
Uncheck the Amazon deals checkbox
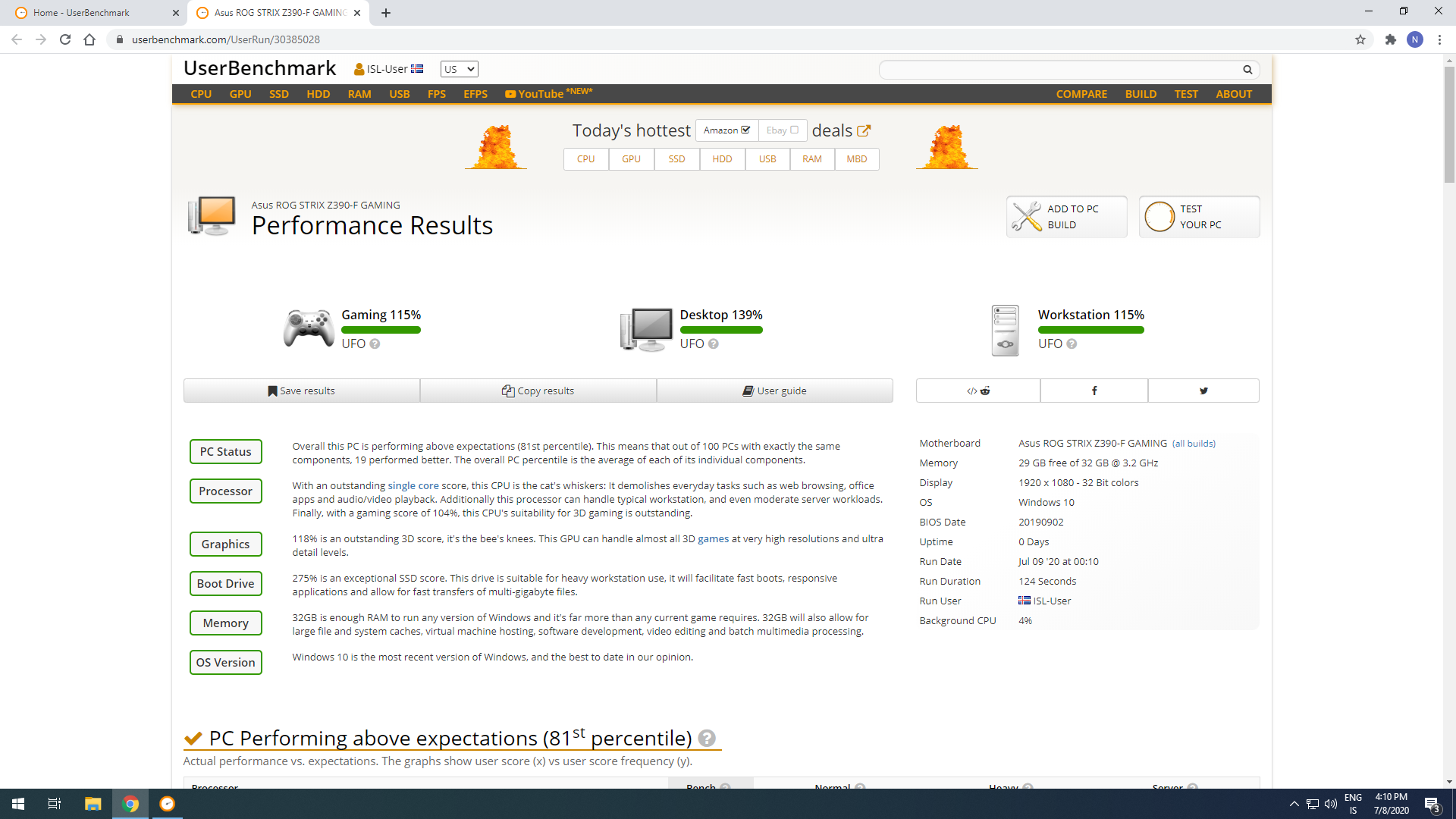tap(745, 130)
